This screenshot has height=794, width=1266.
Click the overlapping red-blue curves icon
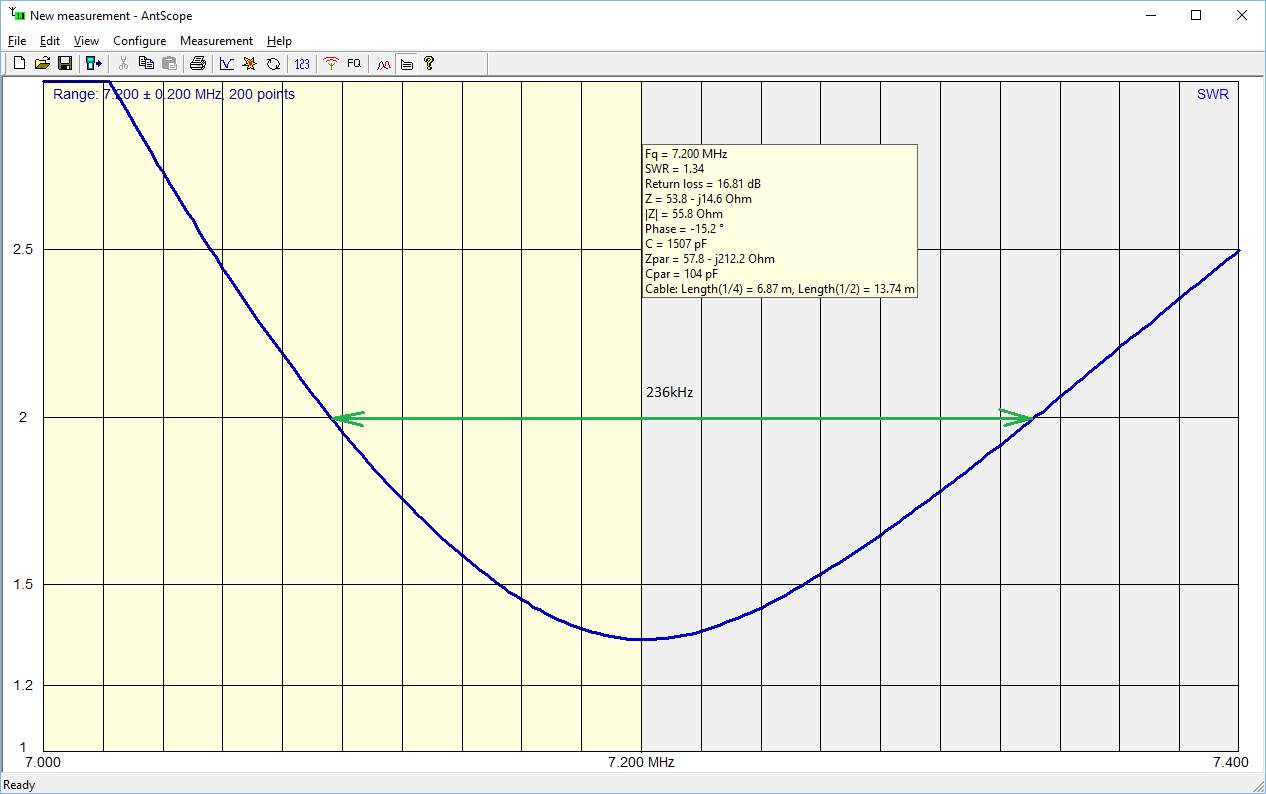click(383, 64)
